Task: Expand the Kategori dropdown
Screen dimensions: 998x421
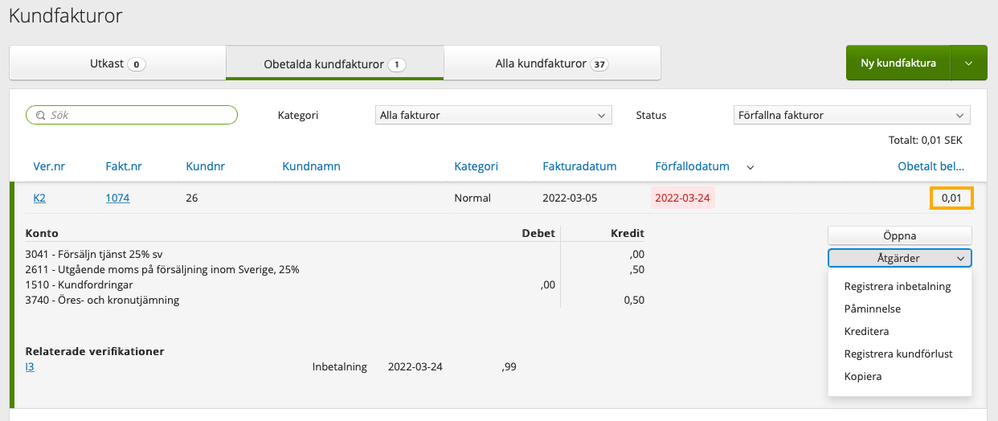Action: (492, 115)
